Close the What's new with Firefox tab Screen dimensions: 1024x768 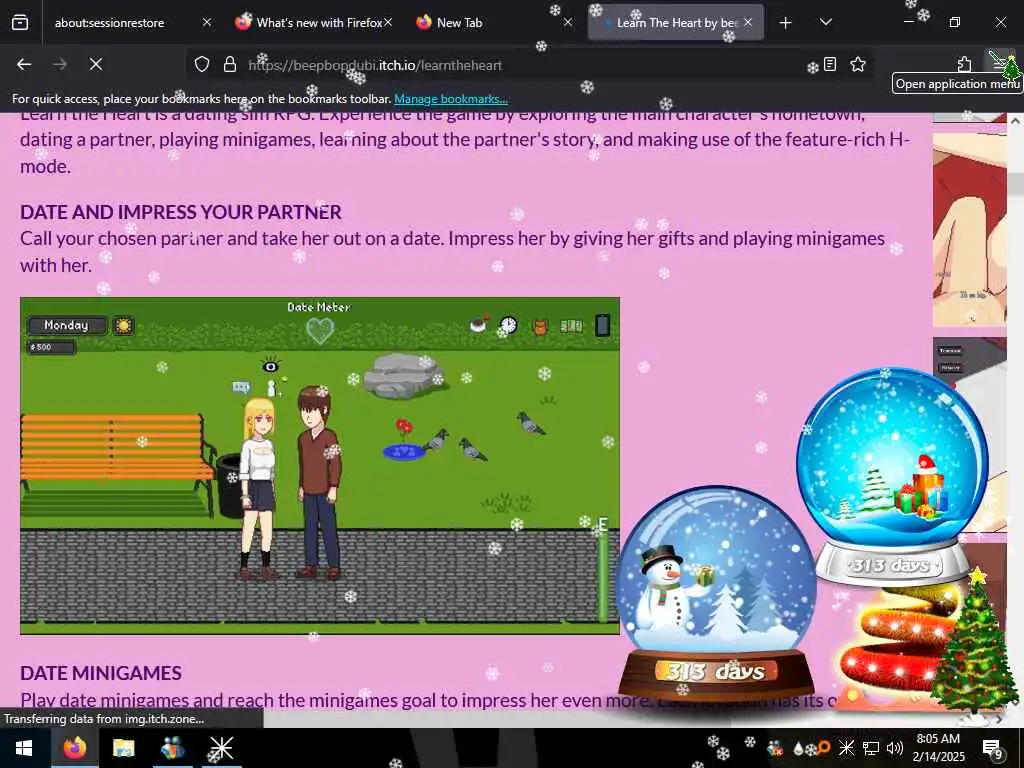pos(388,23)
